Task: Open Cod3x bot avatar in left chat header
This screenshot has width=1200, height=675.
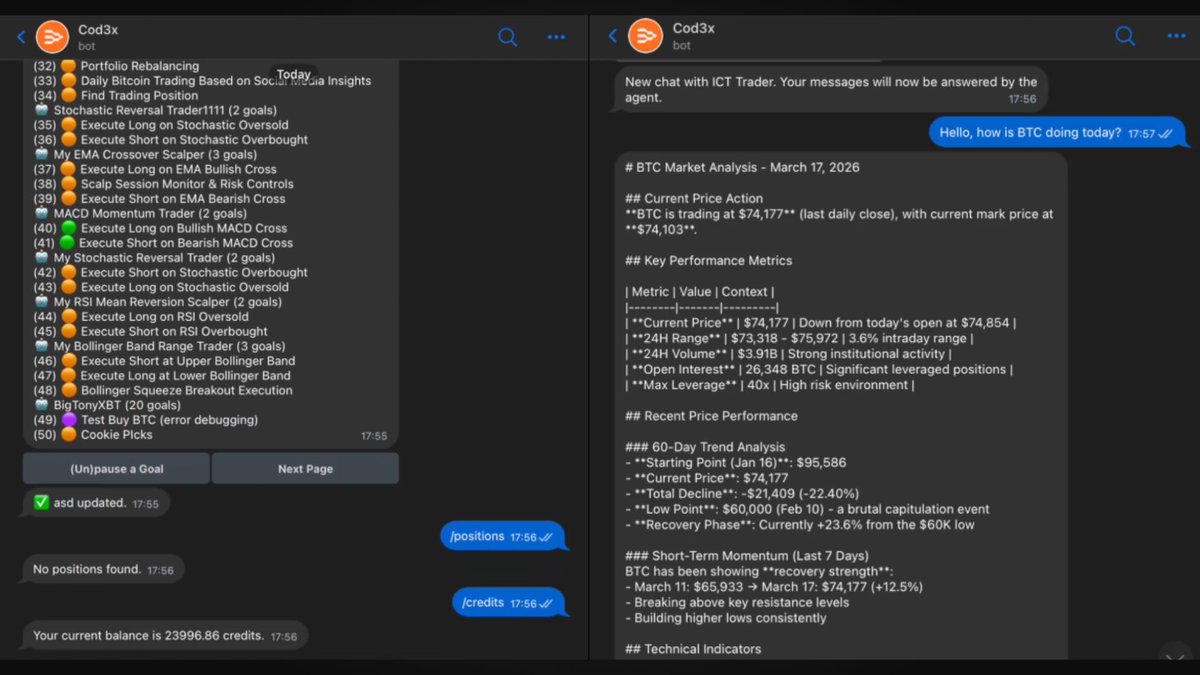Action: click(x=52, y=37)
